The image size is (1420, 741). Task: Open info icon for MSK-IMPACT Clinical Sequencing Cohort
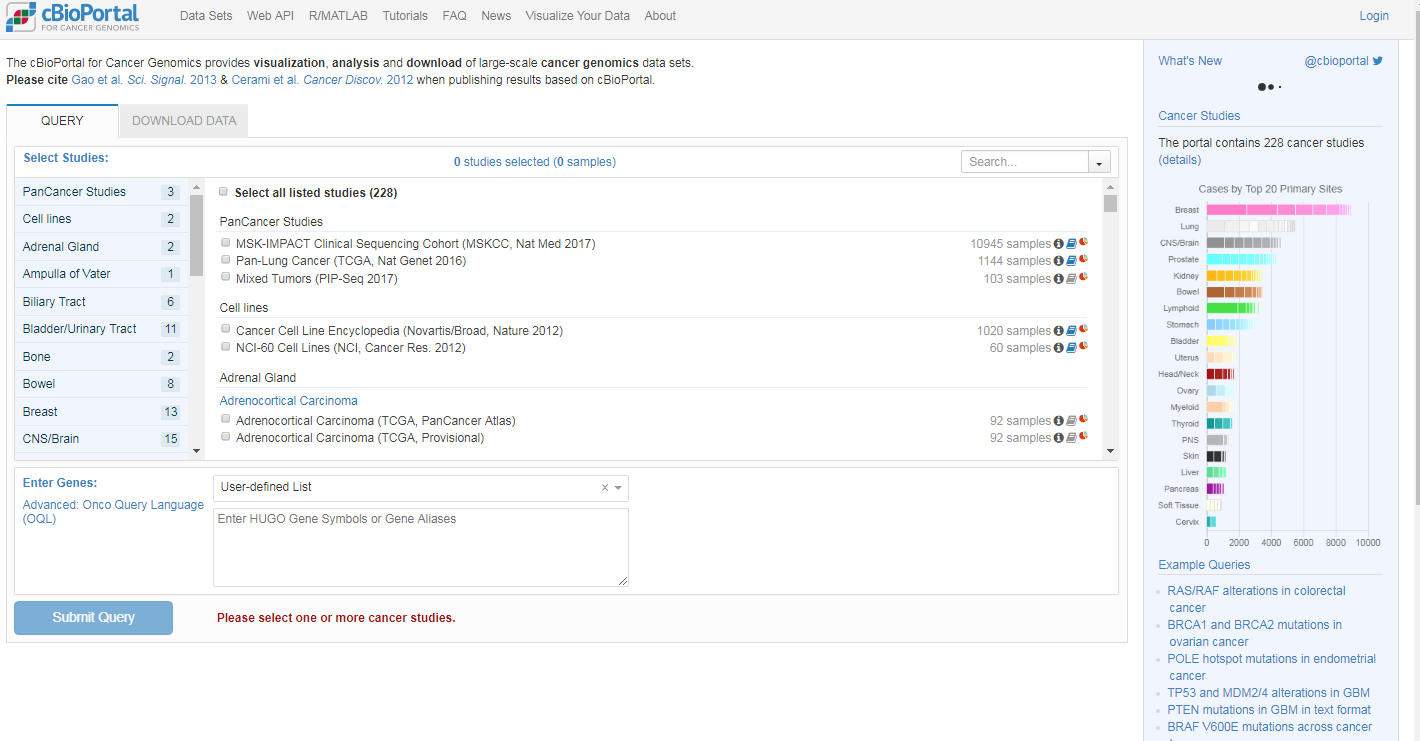(x=1059, y=244)
